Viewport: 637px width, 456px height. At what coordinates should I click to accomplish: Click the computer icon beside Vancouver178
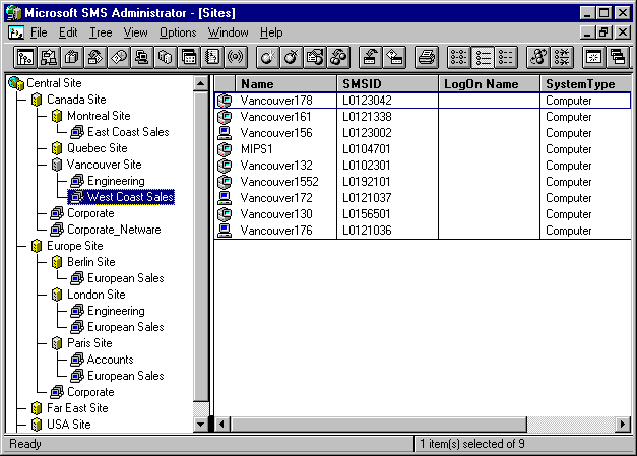click(x=225, y=100)
